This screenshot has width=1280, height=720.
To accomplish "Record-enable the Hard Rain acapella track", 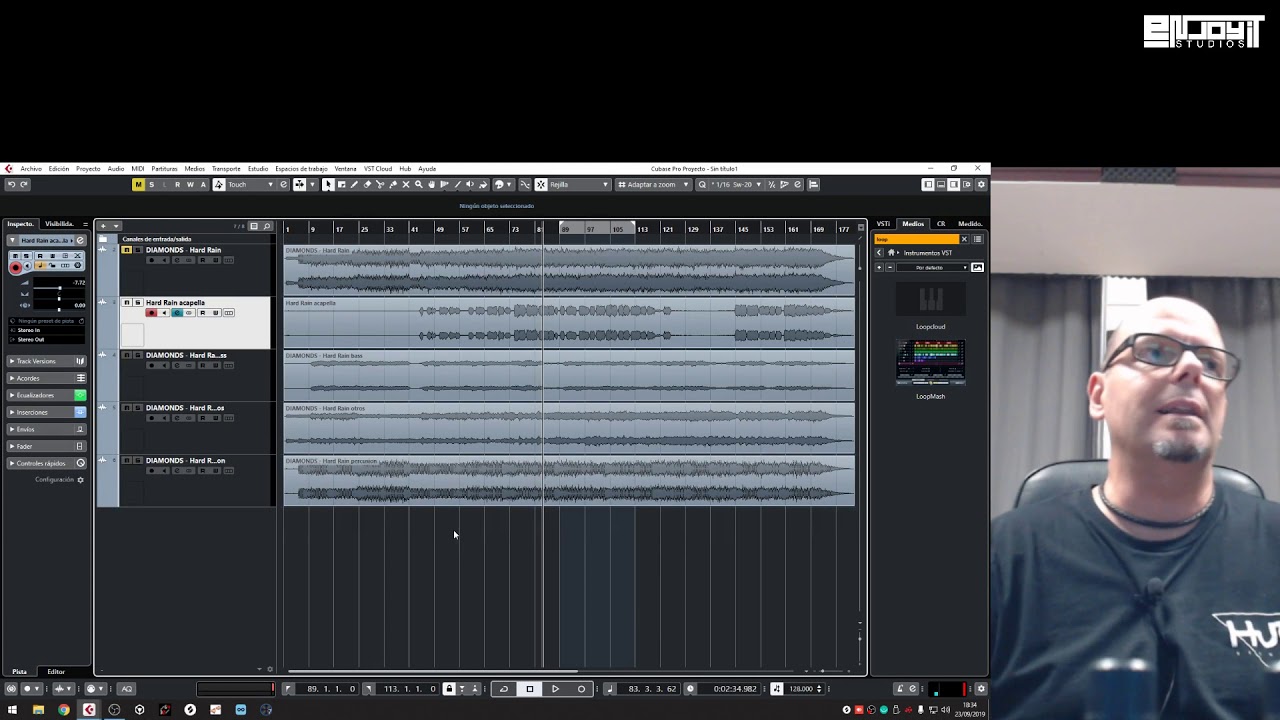I will (151, 313).
